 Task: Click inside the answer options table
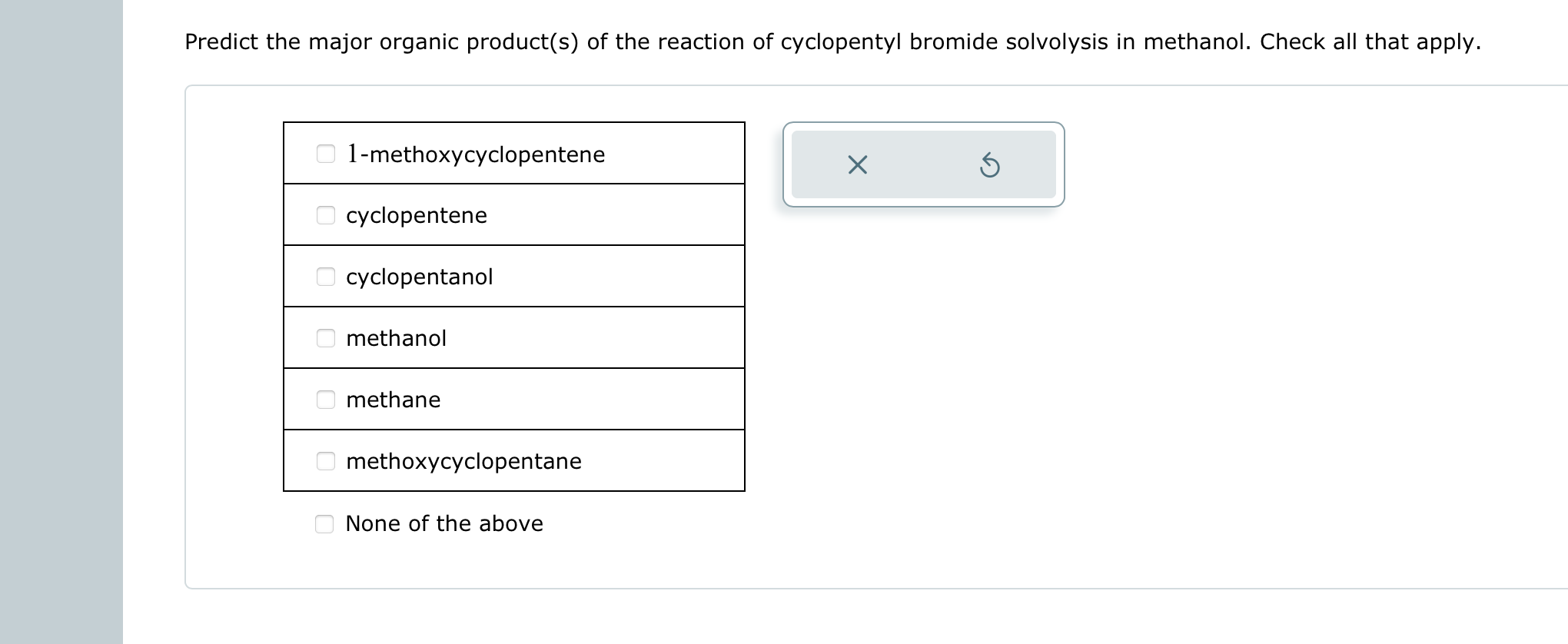[x=515, y=307]
